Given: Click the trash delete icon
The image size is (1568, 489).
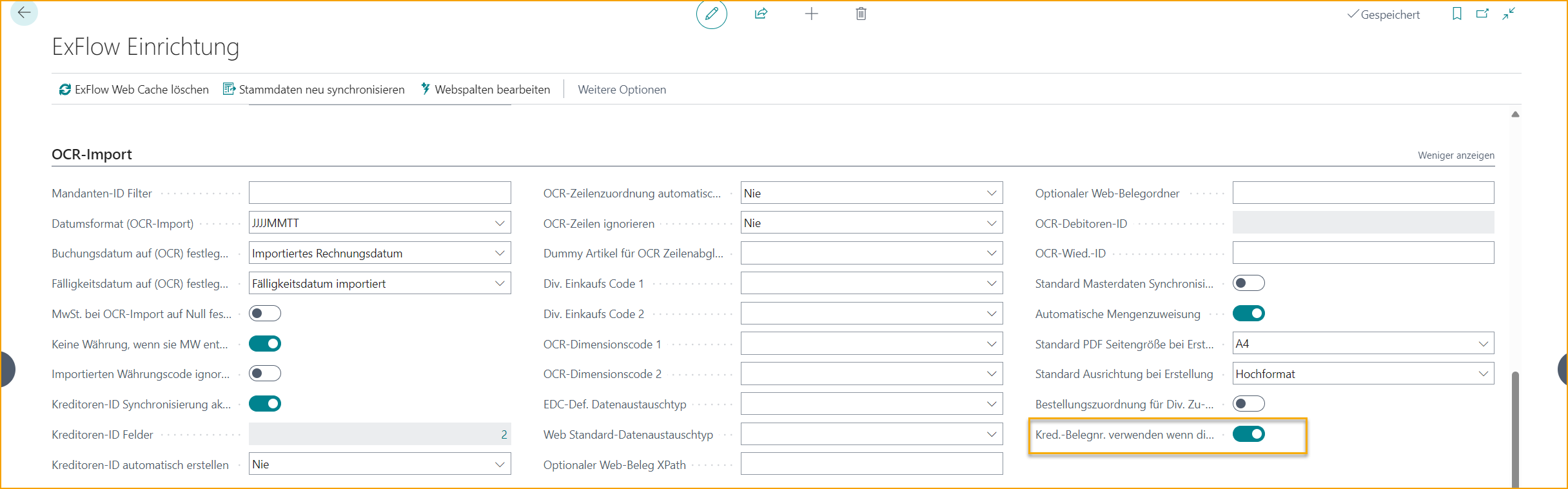Looking at the screenshot, I should (x=861, y=14).
